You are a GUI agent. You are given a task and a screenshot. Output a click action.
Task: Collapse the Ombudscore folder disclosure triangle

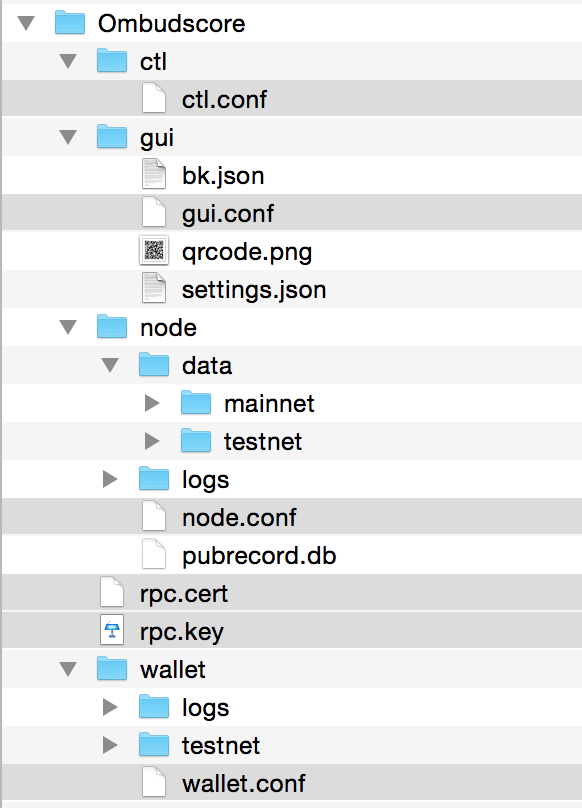click(x=26, y=23)
